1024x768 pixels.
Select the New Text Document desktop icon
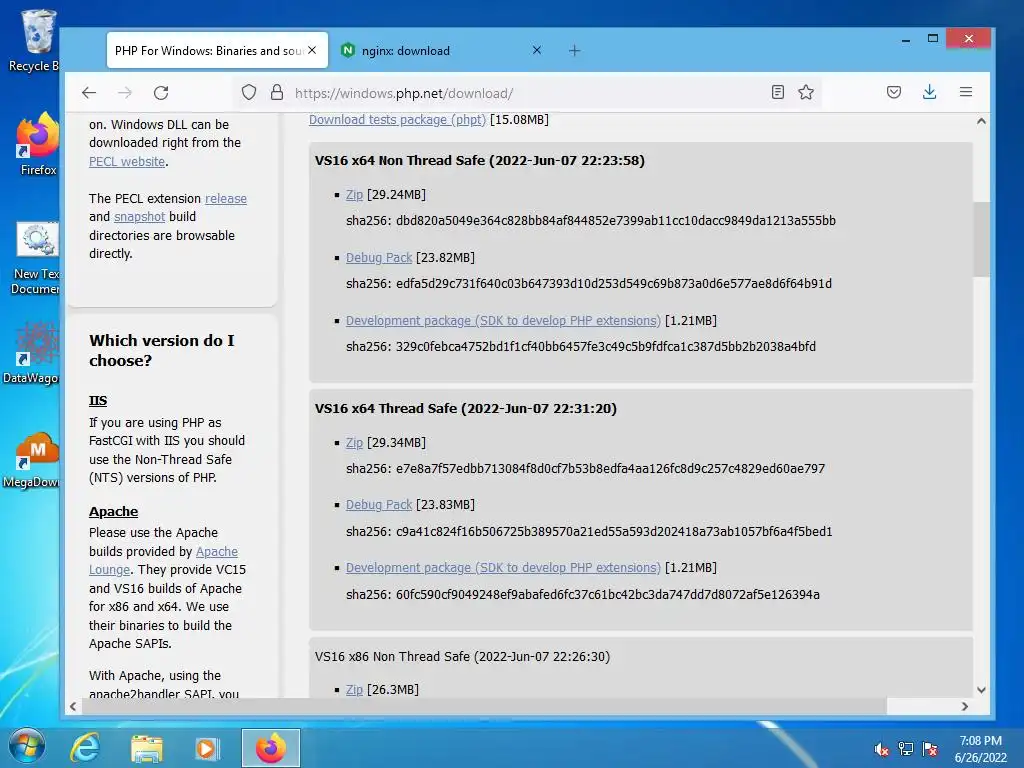point(37,259)
